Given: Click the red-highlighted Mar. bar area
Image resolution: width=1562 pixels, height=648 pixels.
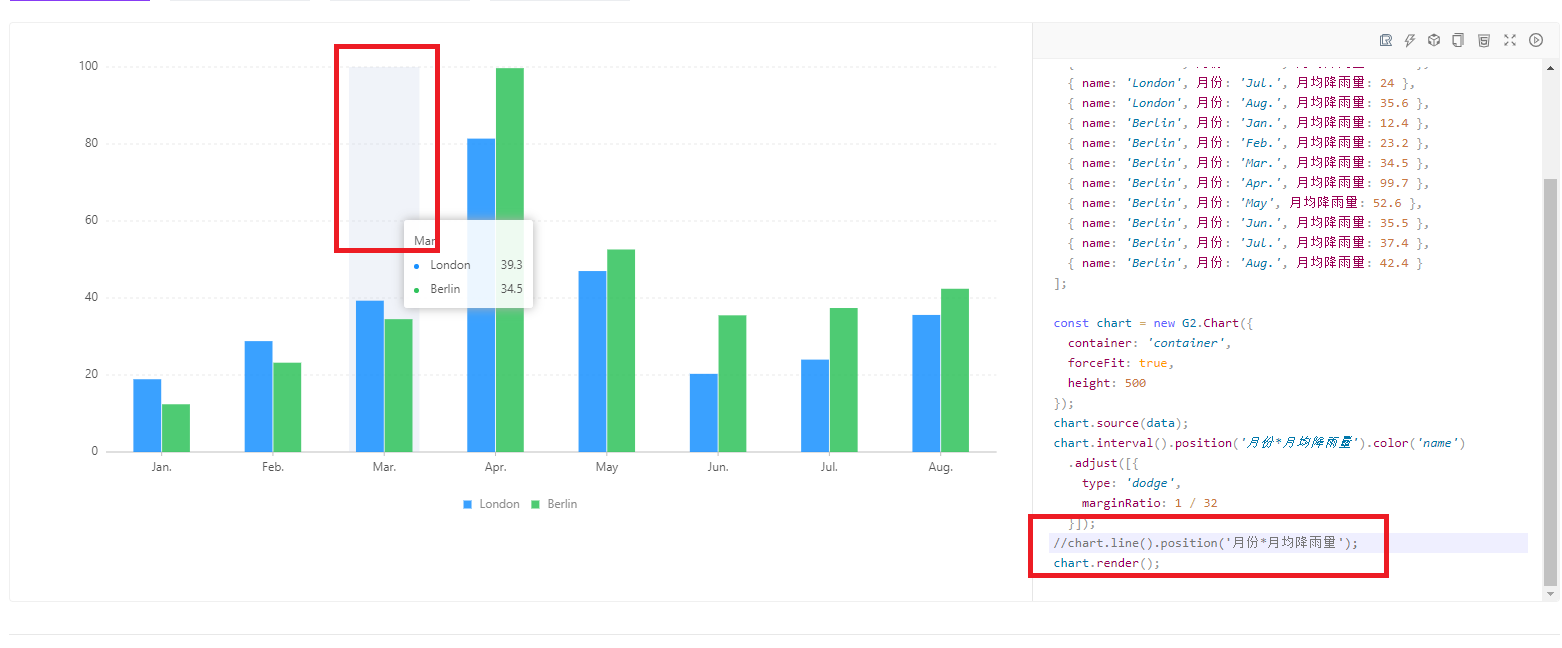Looking at the screenshot, I should click(x=386, y=145).
